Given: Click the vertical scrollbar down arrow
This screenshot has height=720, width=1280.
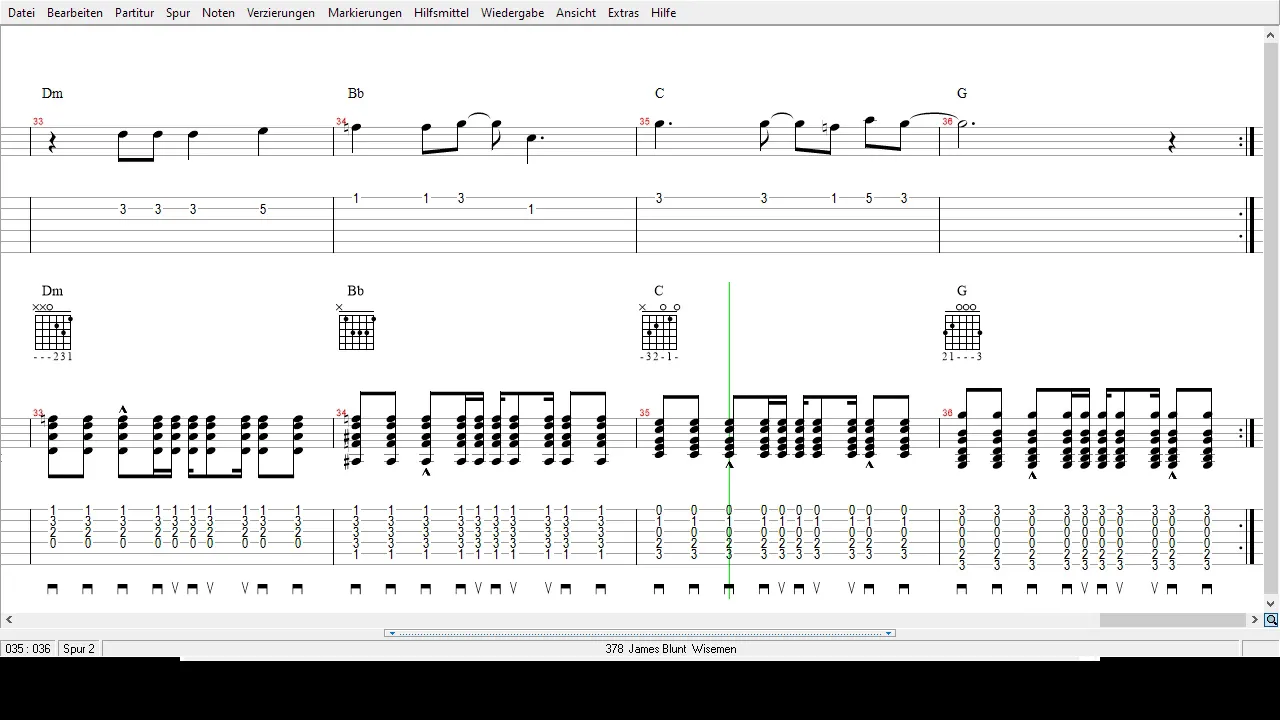Looking at the screenshot, I should 1271,604.
